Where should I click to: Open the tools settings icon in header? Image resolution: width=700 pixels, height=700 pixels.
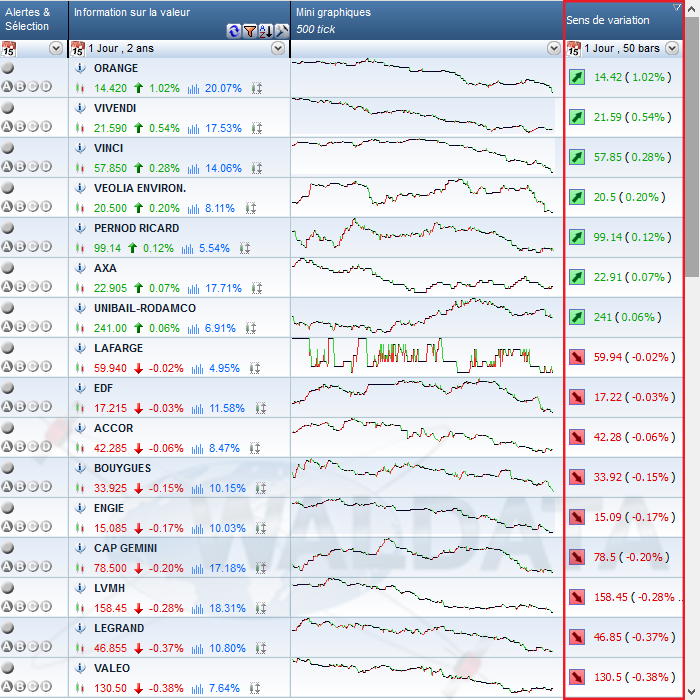click(x=282, y=31)
